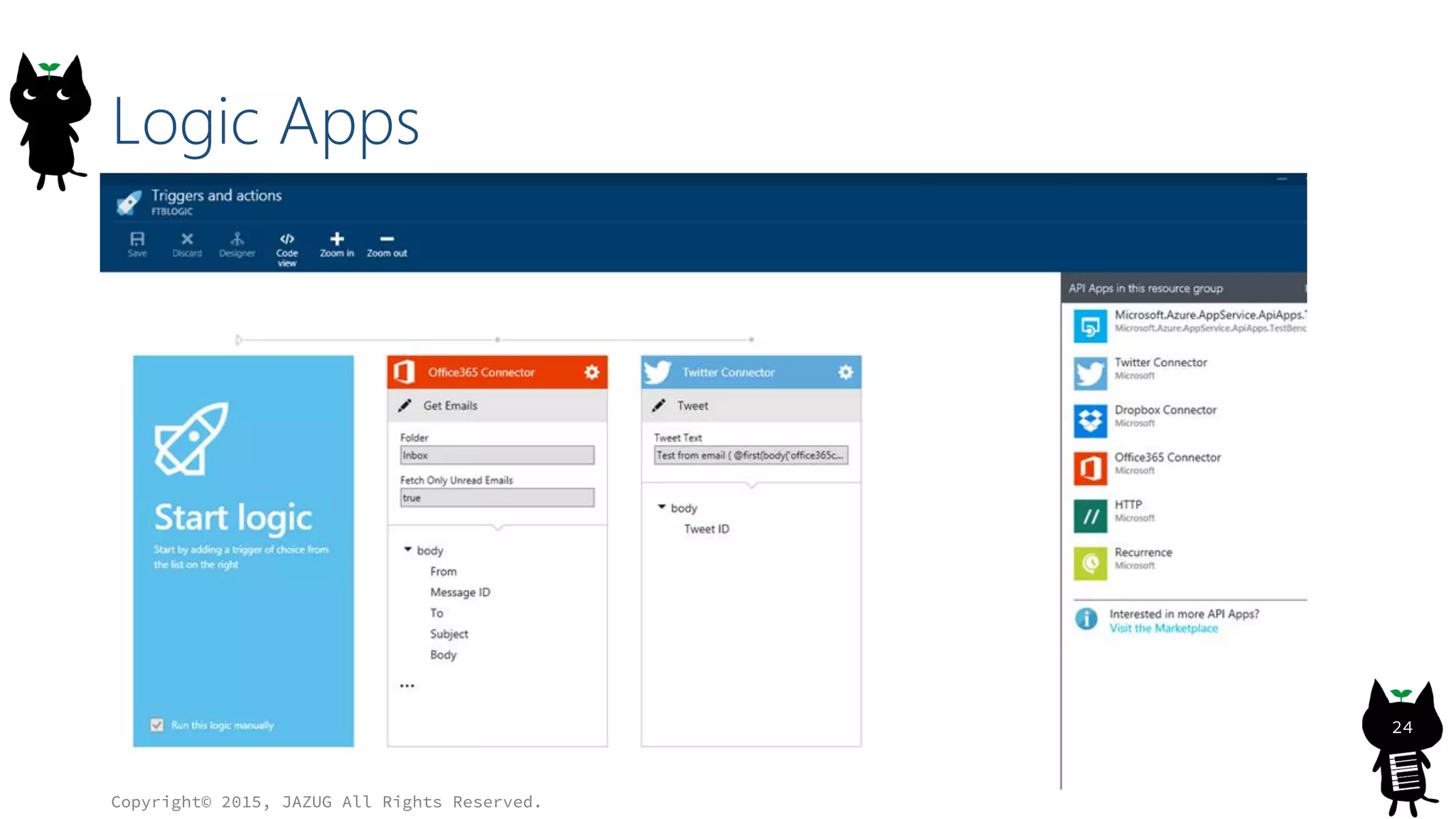Click the FTBLOGIC subtitle text
1456x819 pixels.
pos(171,211)
